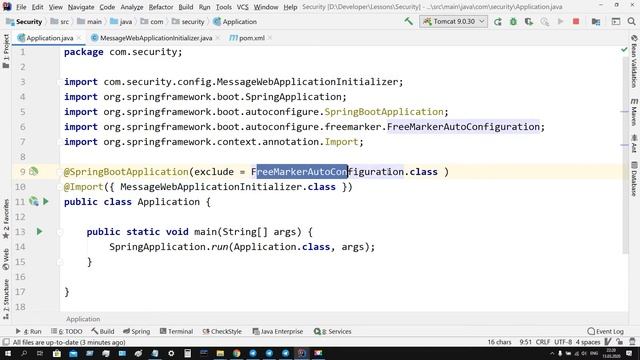Close the pom.xml tab
The image size is (640, 360).
pos(270,38)
